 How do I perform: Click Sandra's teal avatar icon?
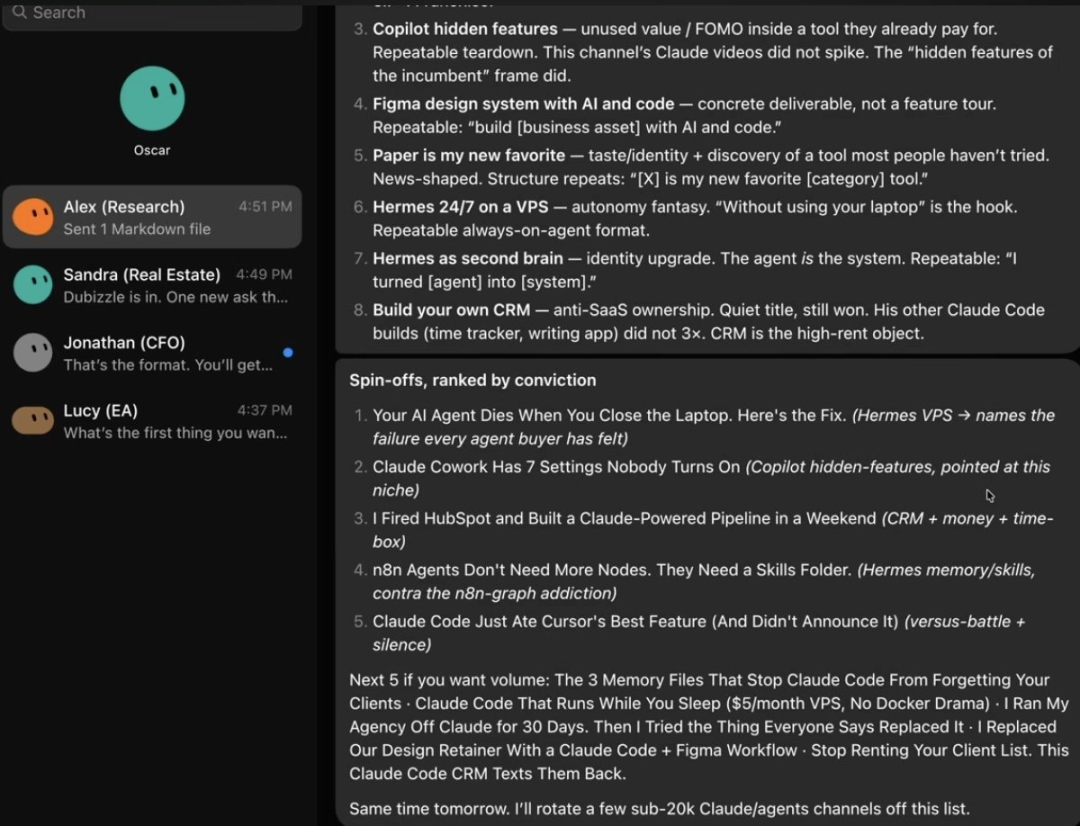click(x=32, y=285)
